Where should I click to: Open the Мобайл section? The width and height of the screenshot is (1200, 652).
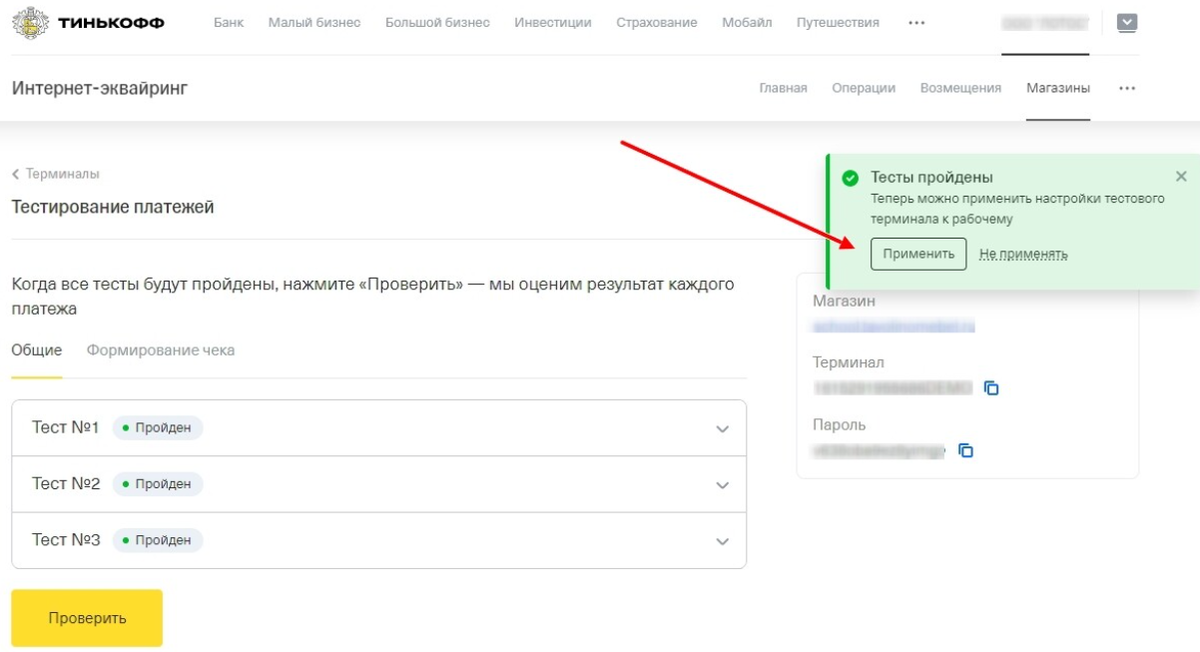pyautogui.click(x=747, y=22)
